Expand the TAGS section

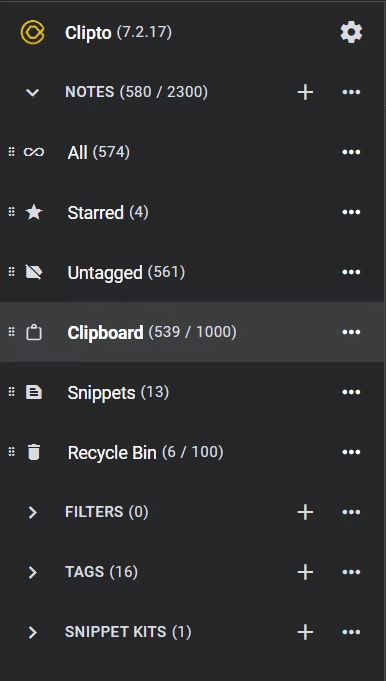coord(33,572)
